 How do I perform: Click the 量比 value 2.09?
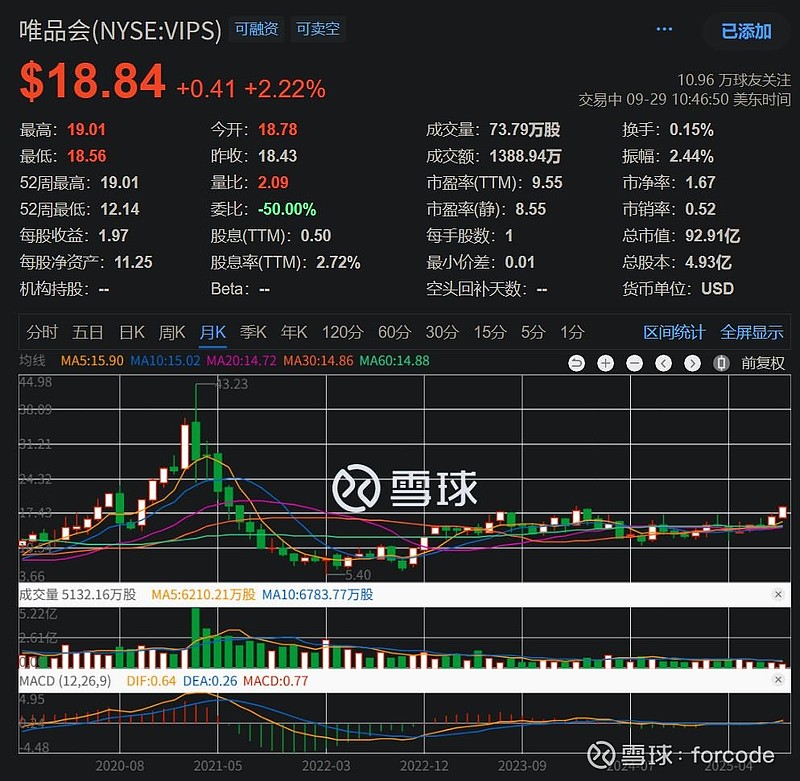[x=273, y=183]
